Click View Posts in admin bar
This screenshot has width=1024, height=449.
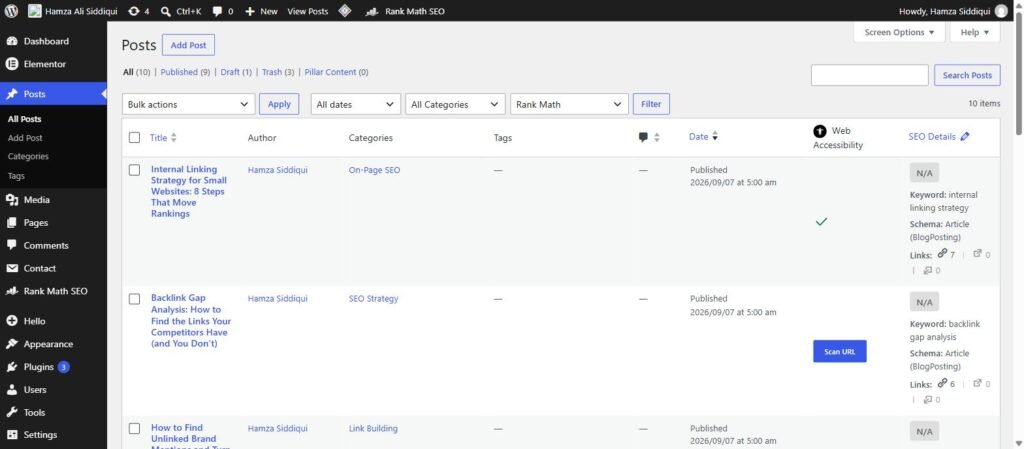click(308, 11)
